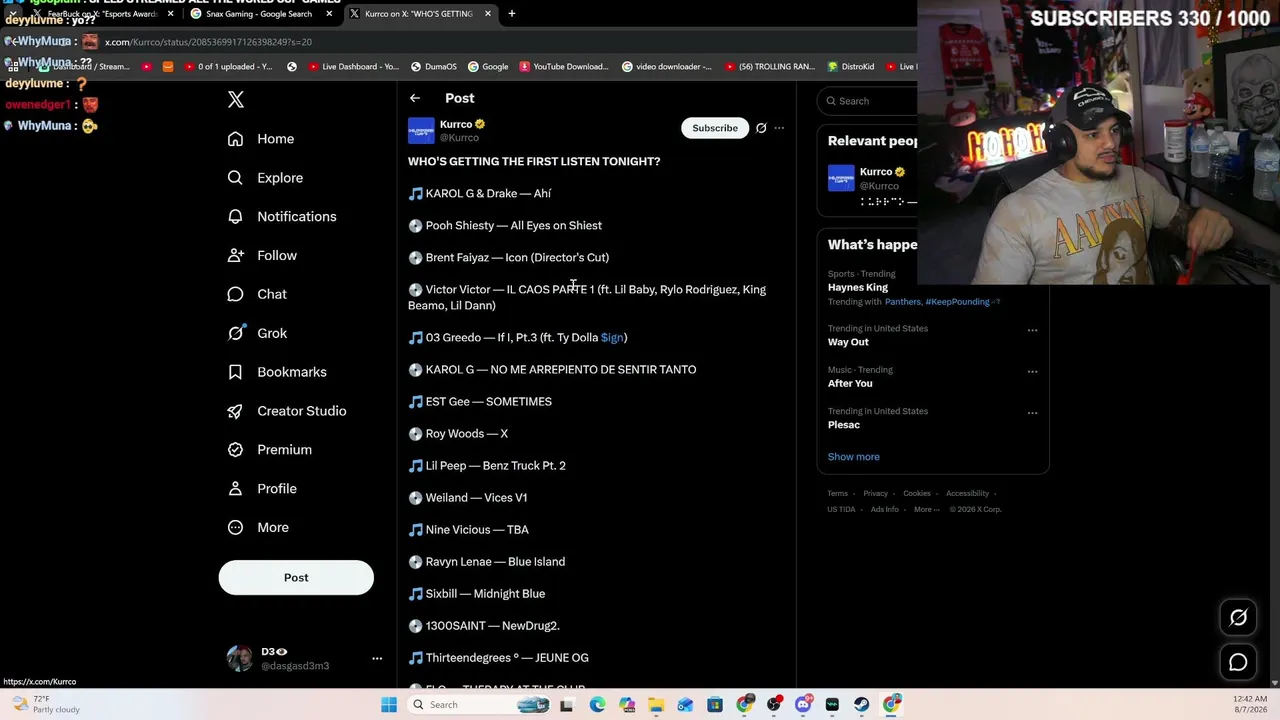Open the Live Dashboard bookmark
The width and height of the screenshot is (1280, 720).
tap(353, 67)
